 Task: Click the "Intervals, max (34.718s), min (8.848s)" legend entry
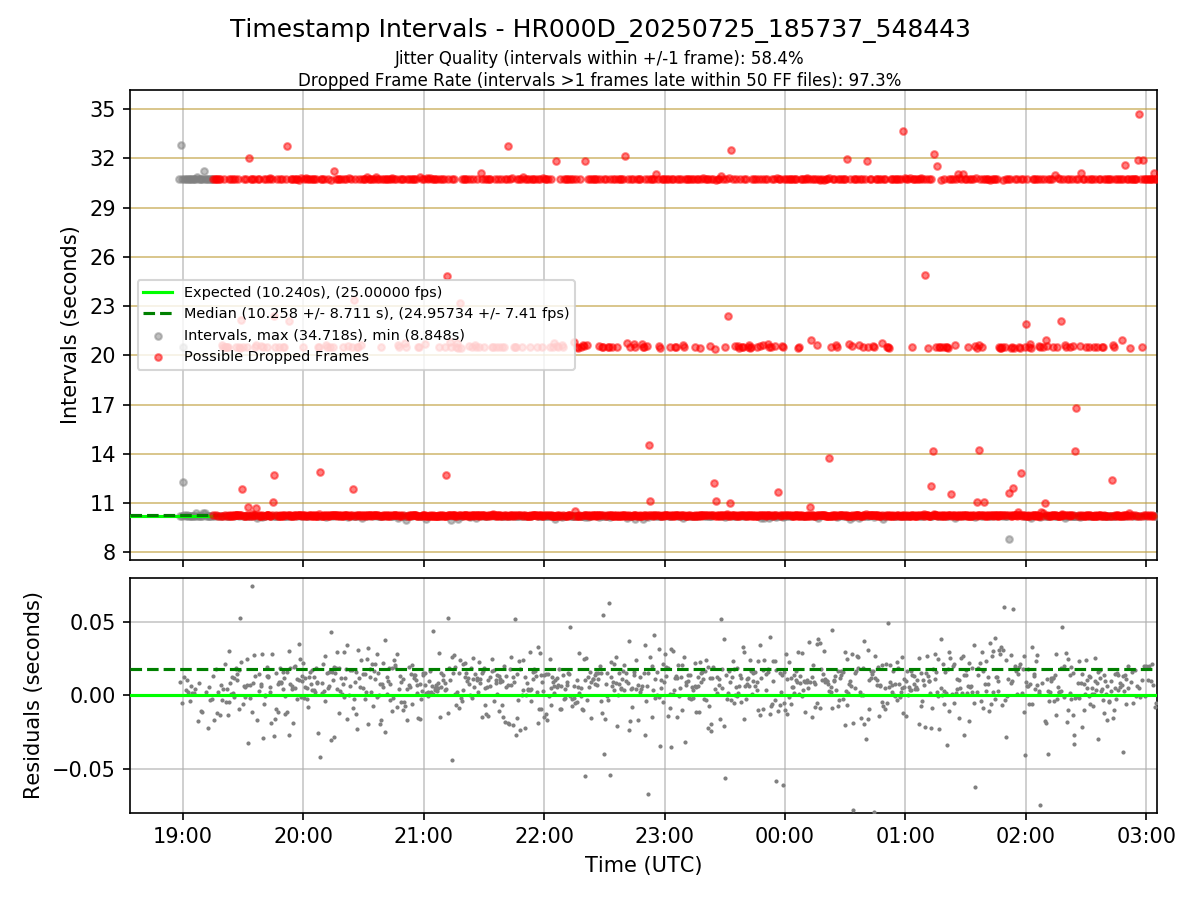(x=325, y=334)
